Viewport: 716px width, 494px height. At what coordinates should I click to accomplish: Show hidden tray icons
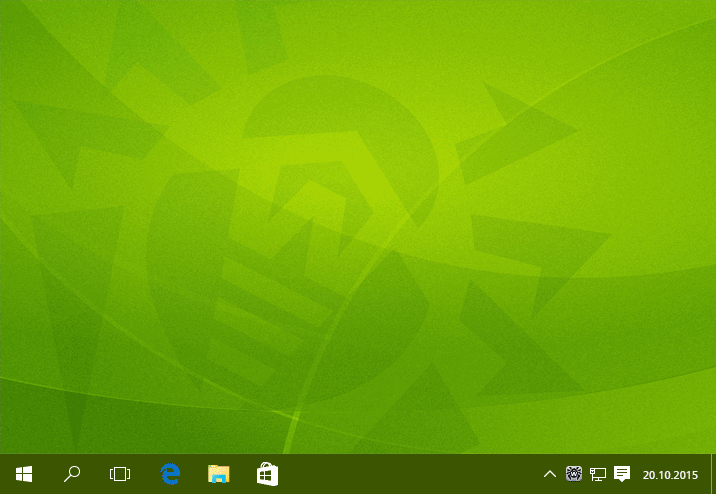(550, 474)
